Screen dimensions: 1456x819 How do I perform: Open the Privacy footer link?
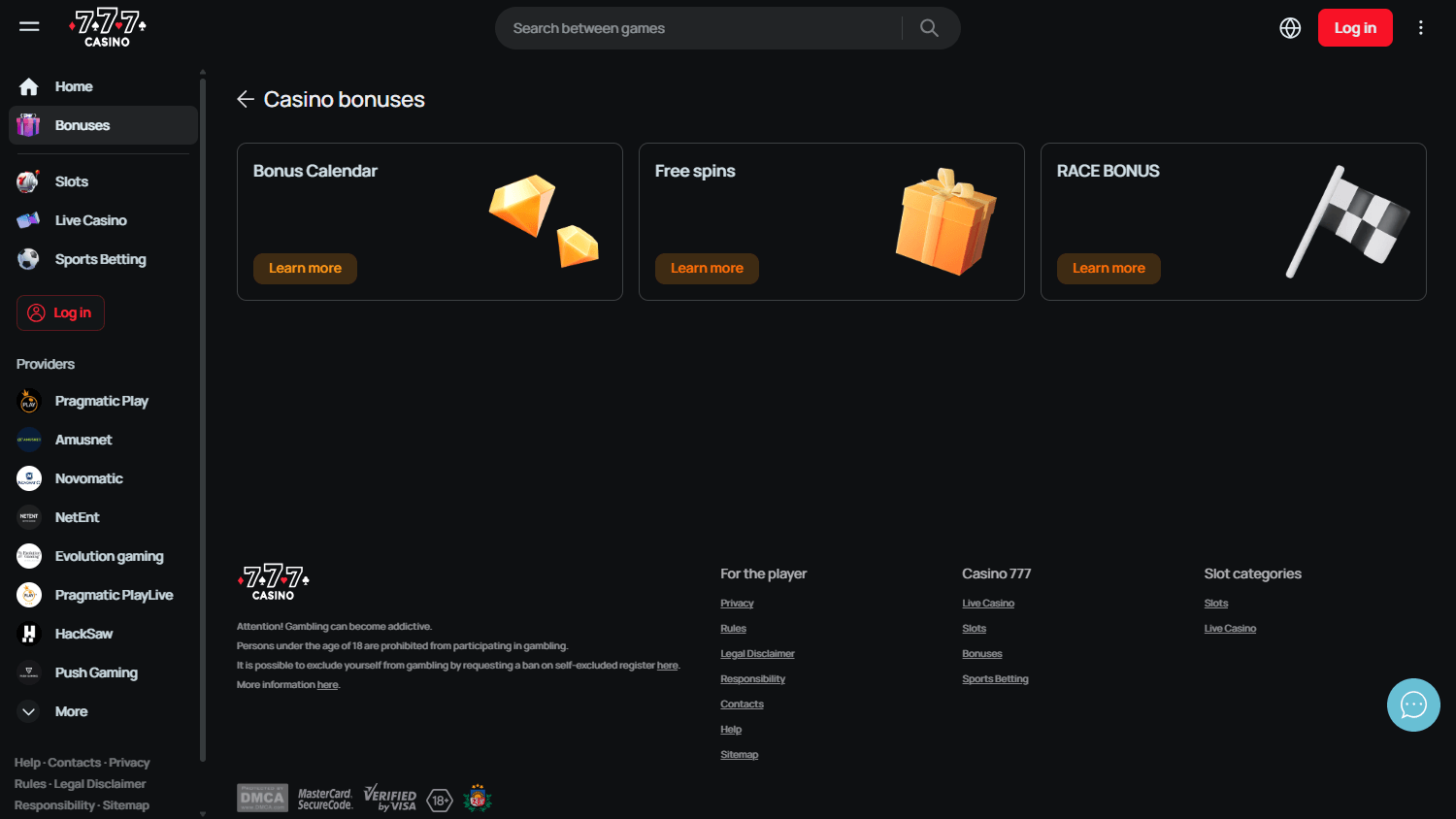737,604
